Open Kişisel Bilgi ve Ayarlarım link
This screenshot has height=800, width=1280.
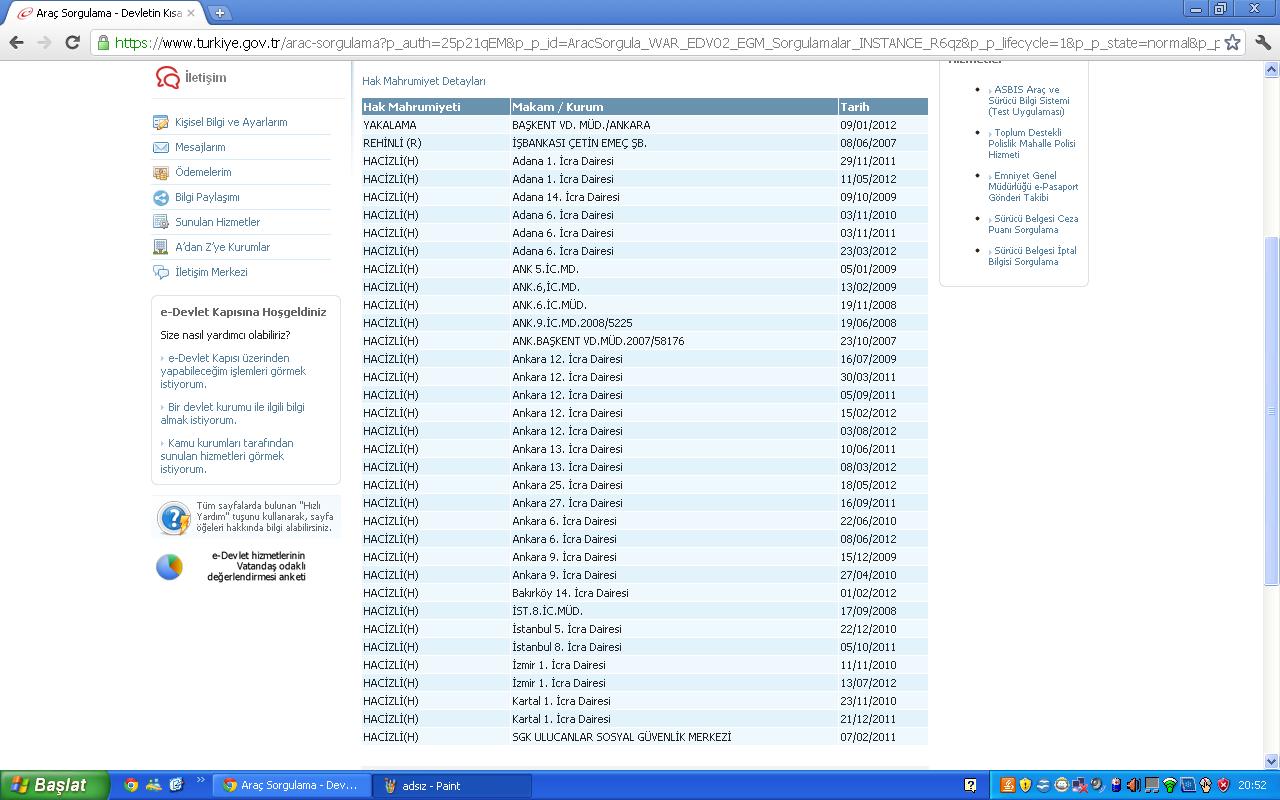point(231,122)
